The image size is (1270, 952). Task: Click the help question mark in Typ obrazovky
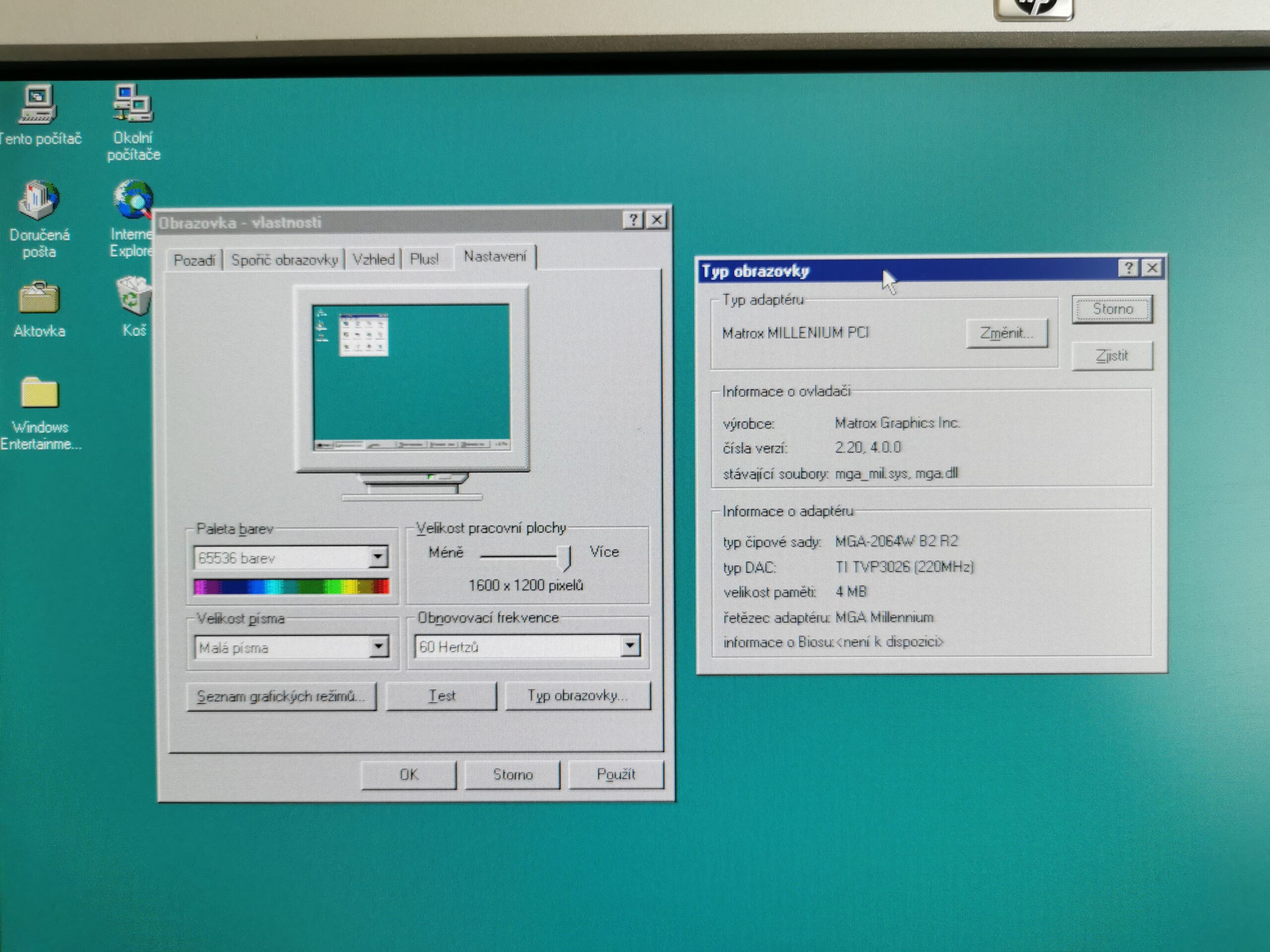(x=1128, y=268)
